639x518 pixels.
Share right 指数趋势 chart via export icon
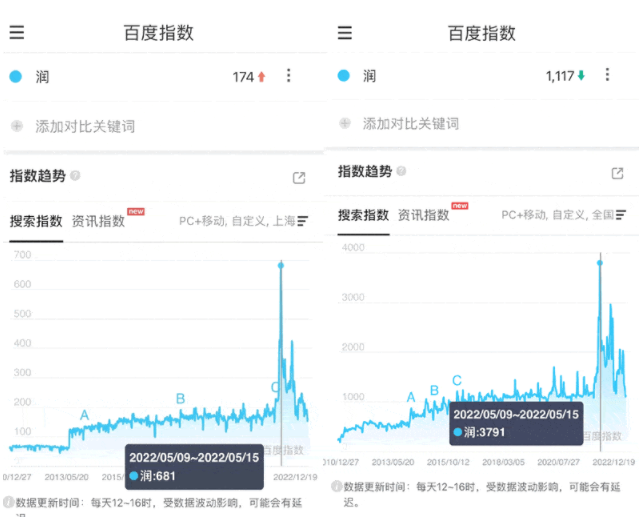pyautogui.click(x=617, y=173)
